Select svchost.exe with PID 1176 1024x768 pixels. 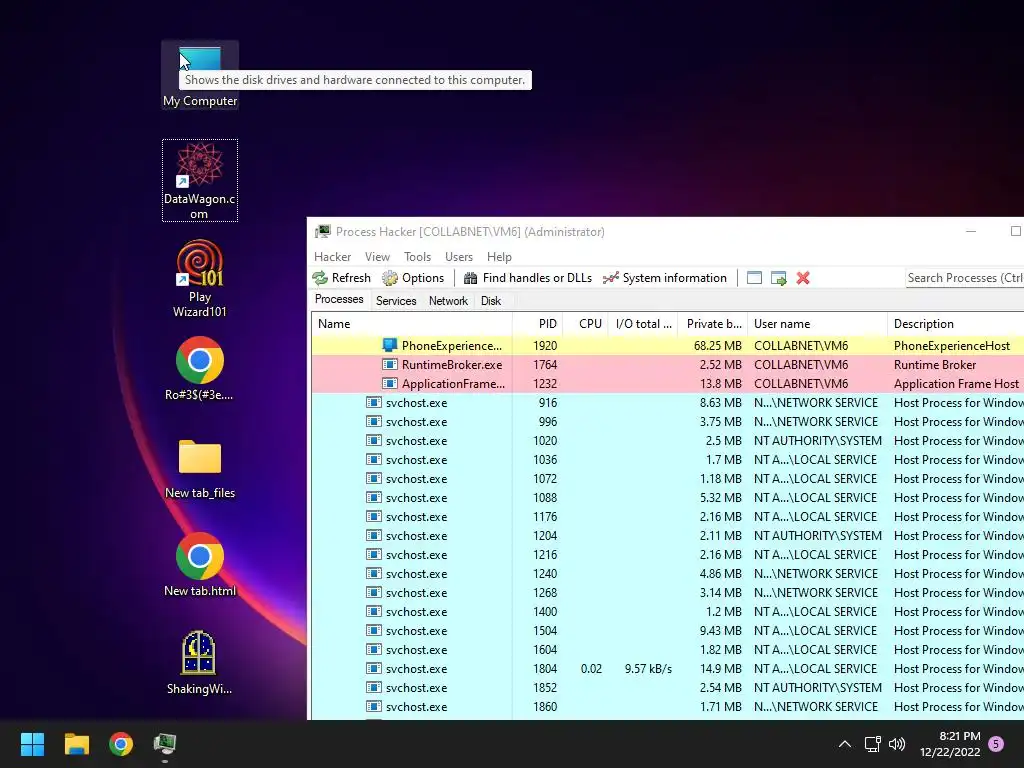tap(667, 517)
